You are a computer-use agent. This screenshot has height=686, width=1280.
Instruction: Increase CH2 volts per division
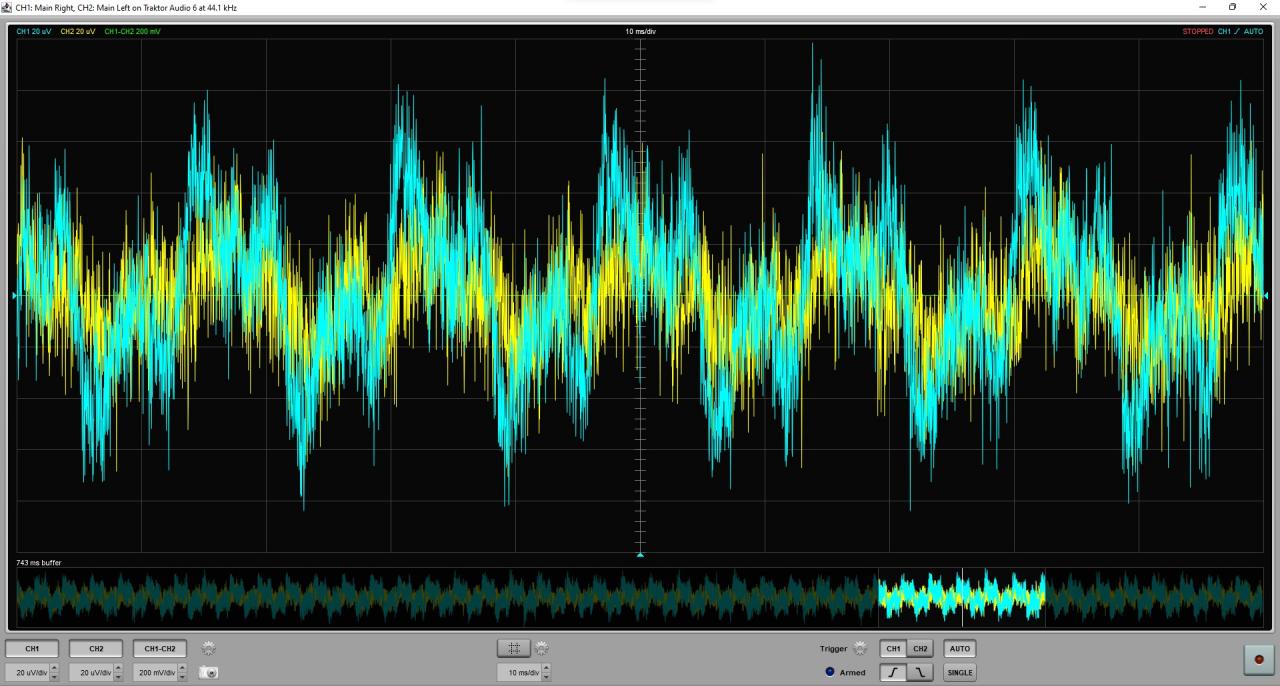click(118, 669)
